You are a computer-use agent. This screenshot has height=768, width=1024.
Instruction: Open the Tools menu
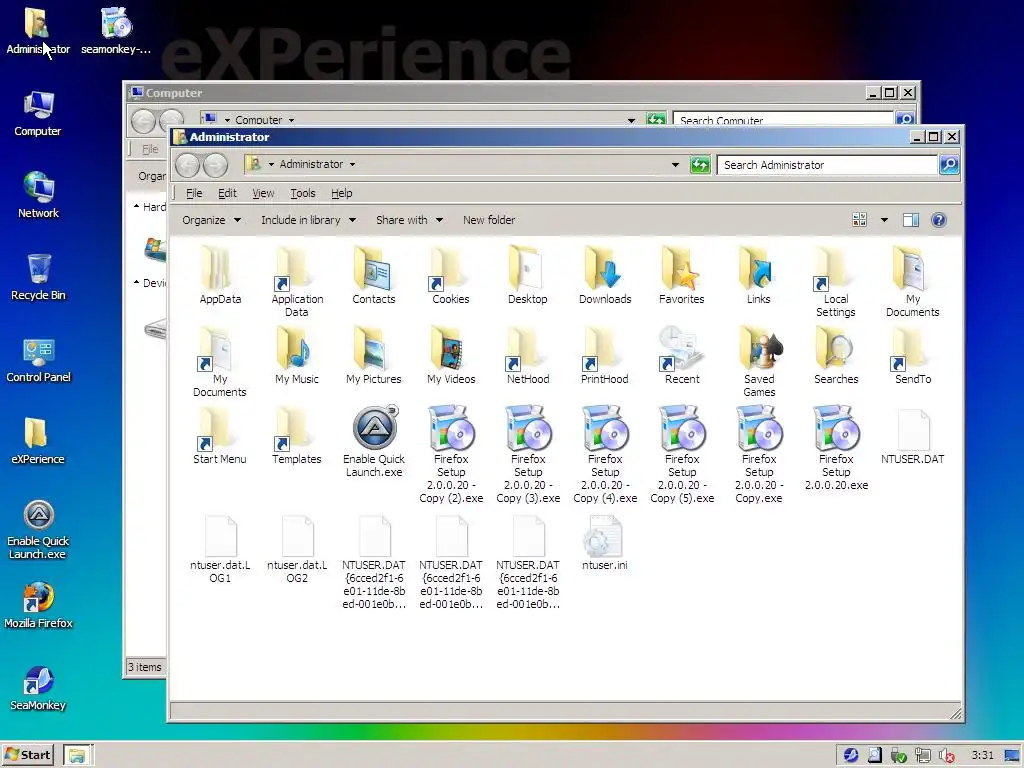(x=303, y=193)
